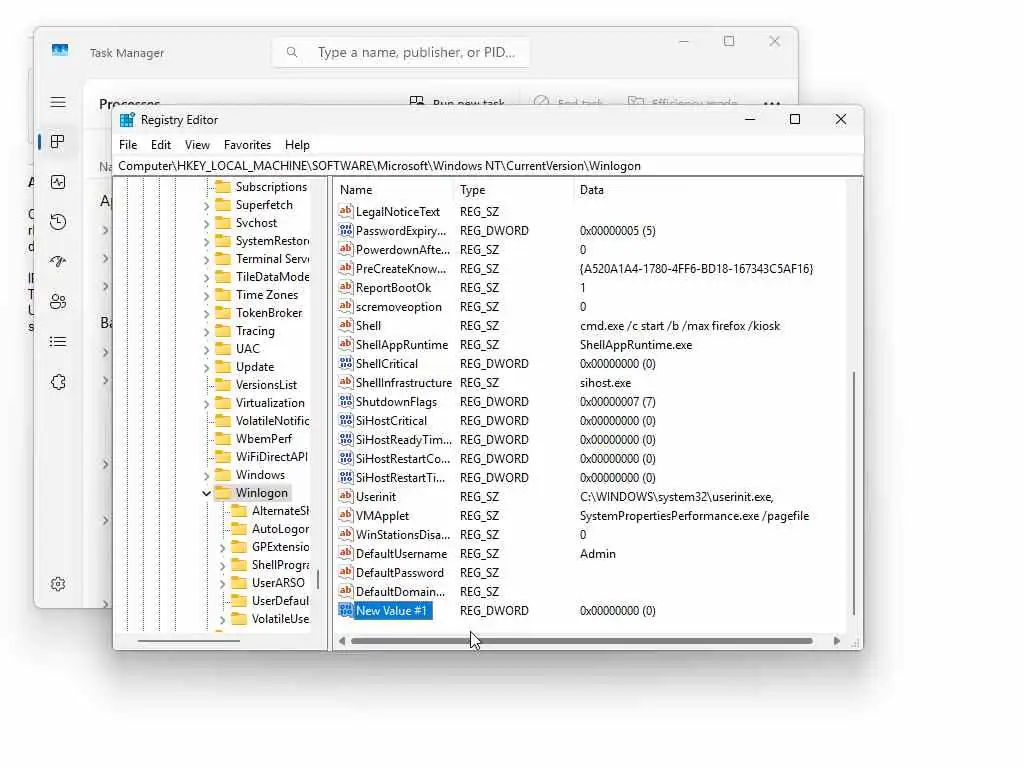Click the LegalNoticeText string icon
This screenshot has width=1024, height=768.
(x=345, y=212)
